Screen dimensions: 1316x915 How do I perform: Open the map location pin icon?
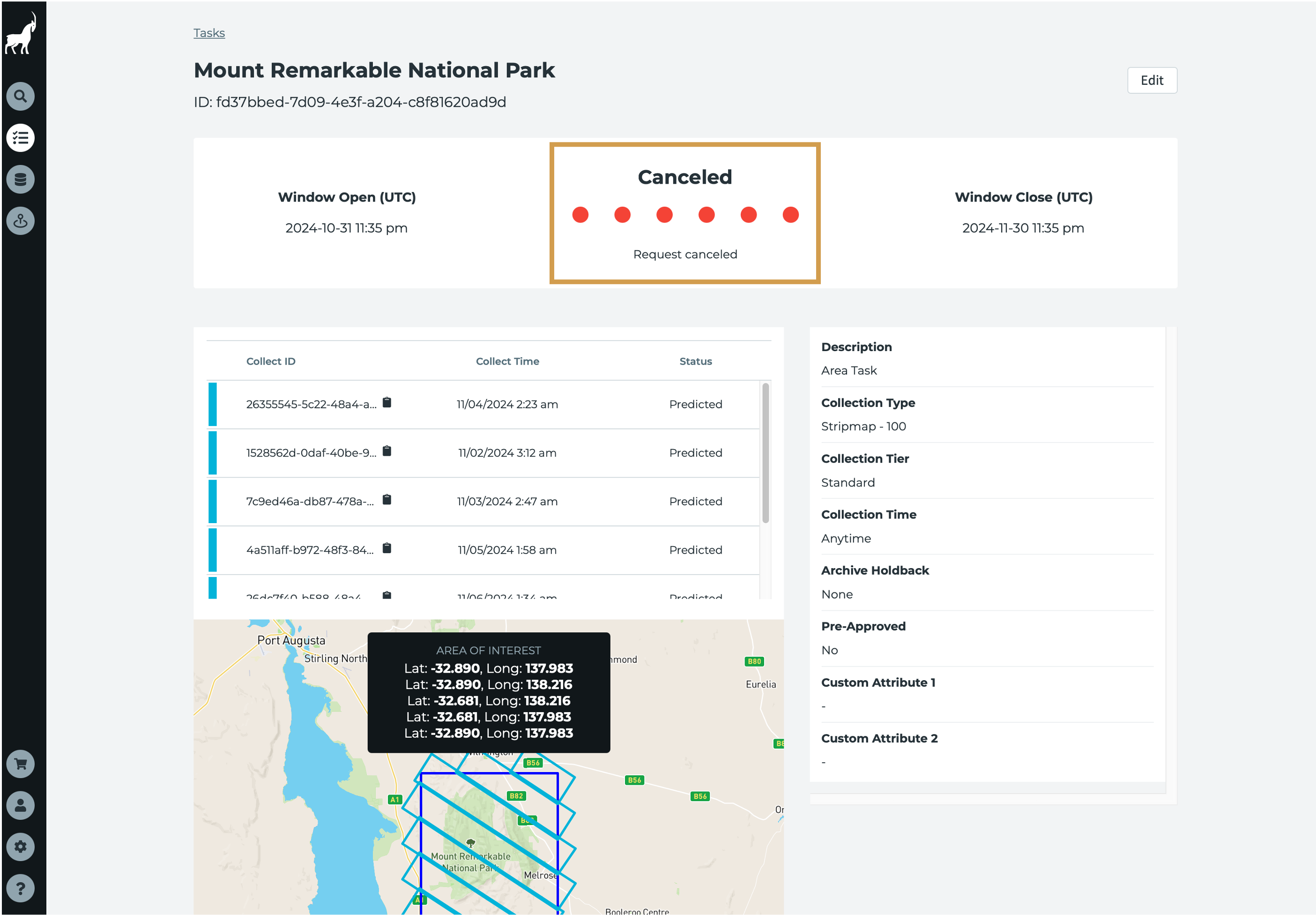point(21,221)
